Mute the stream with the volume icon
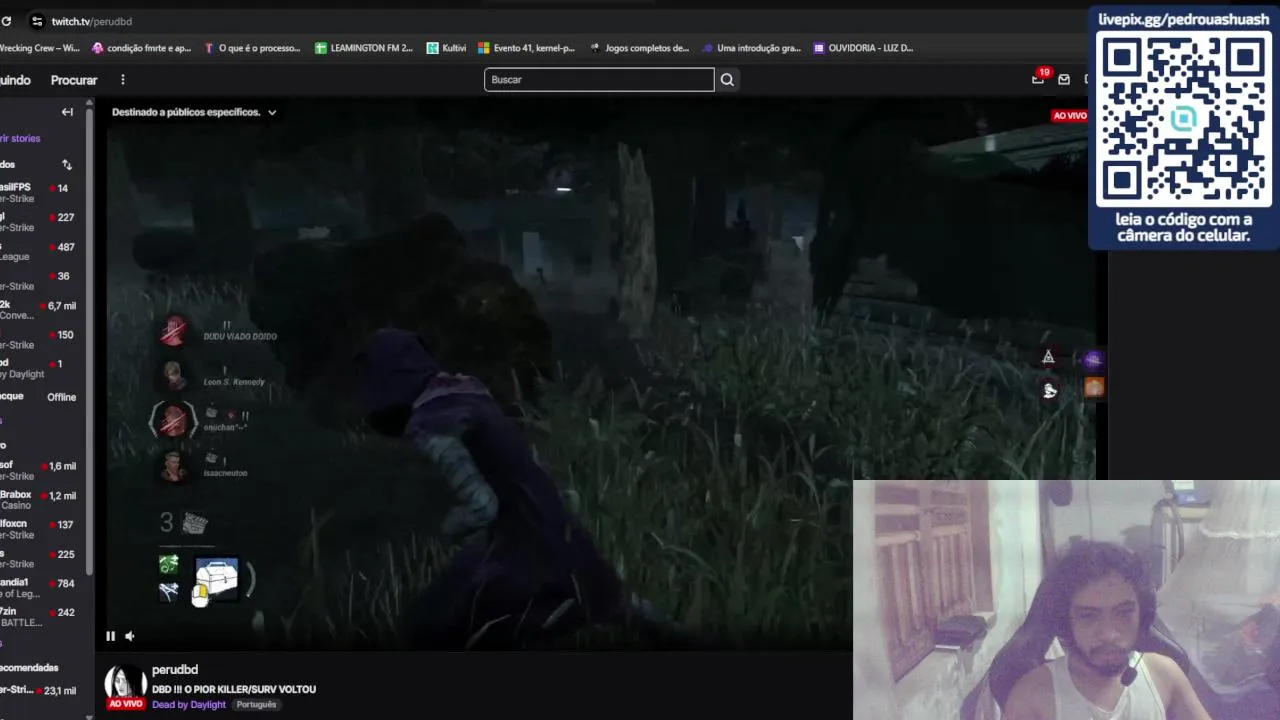This screenshot has height=720, width=1280. (130, 636)
